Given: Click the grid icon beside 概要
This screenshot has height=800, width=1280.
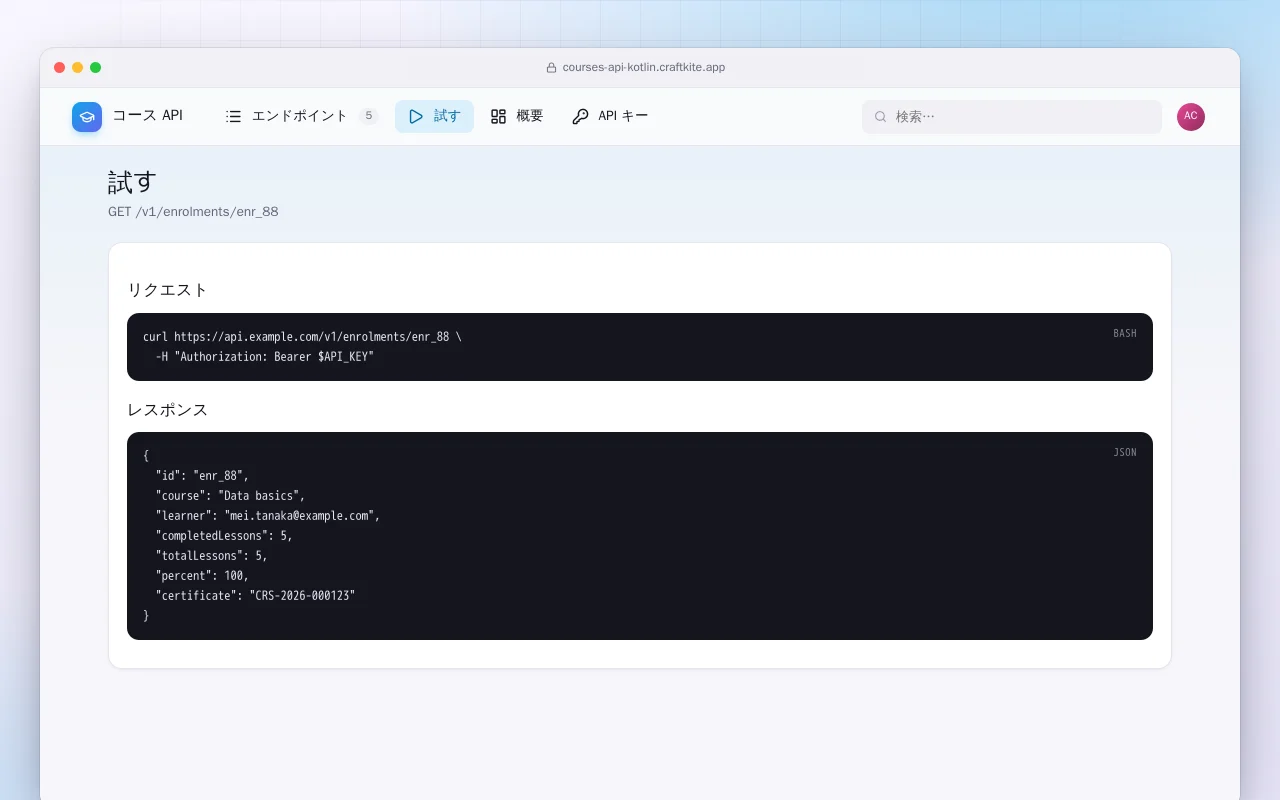Looking at the screenshot, I should coord(498,116).
